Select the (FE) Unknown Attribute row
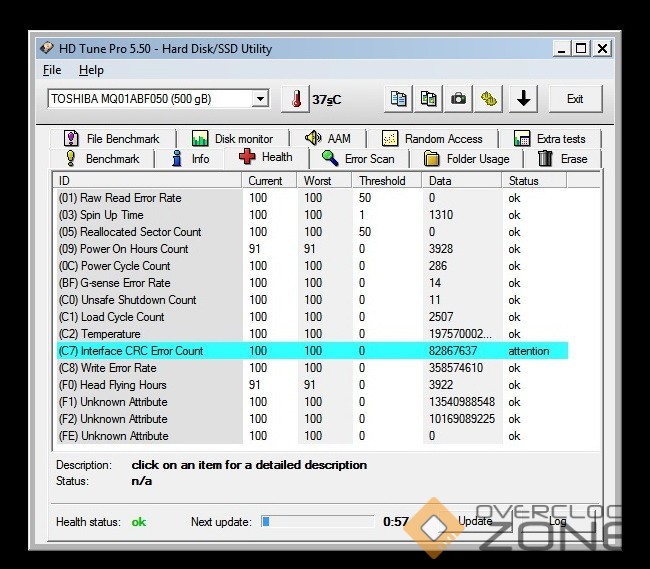650x569 pixels. [x=311, y=436]
